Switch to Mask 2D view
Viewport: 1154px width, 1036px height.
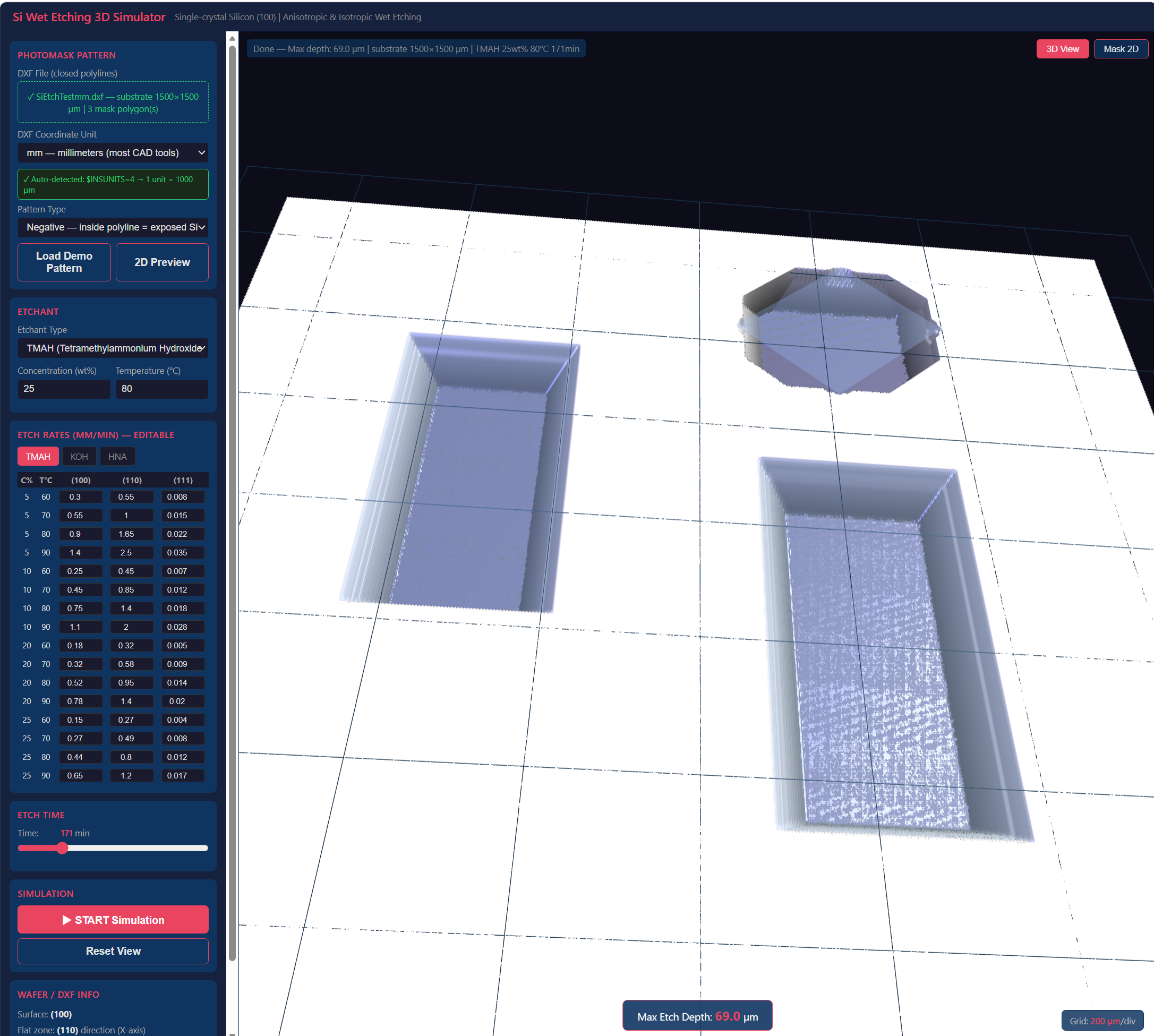click(1121, 48)
